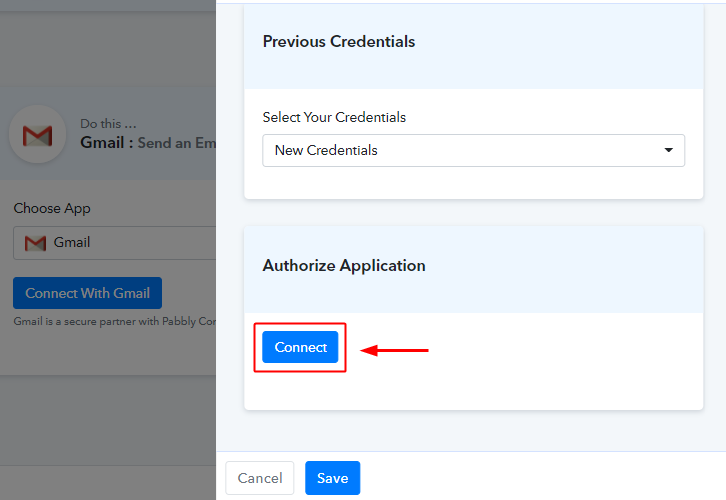Click the Gmail : Send an Email title

(x=148, y=143)
